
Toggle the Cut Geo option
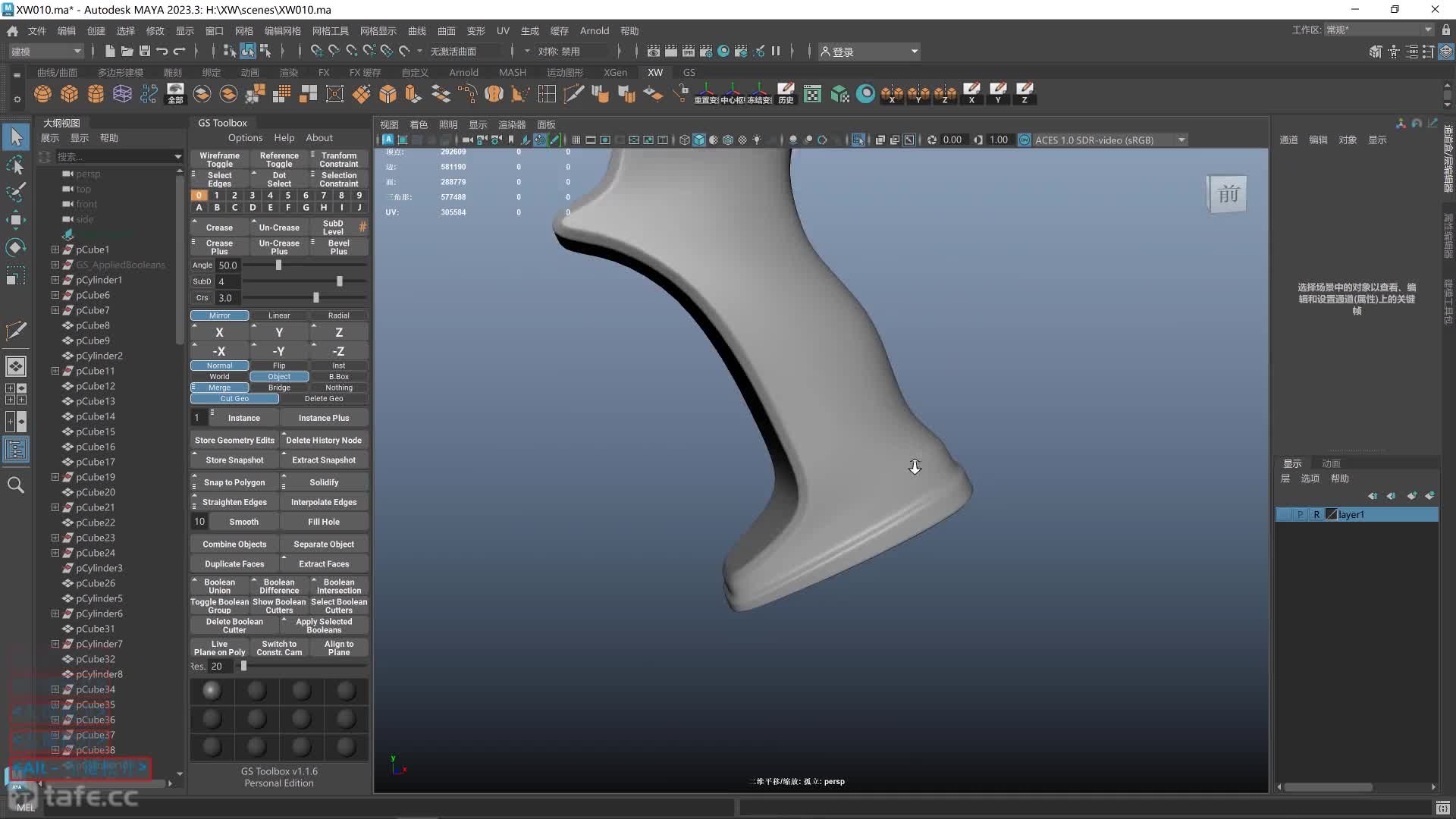coord(234,399)
